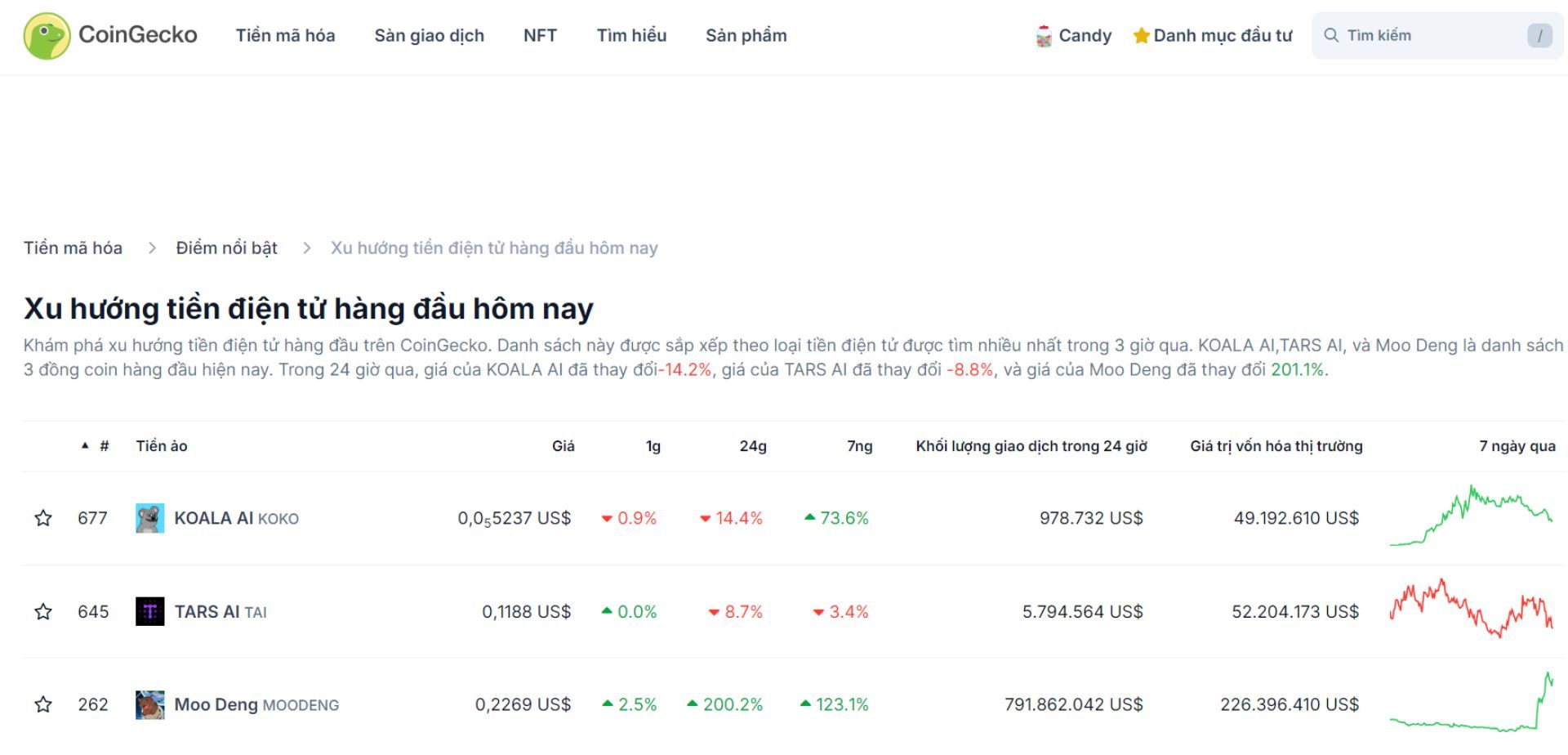Toggle the favorite star for KOALA AI
The width and height of the screenshot is (1568, 755).
click(42, 517)
